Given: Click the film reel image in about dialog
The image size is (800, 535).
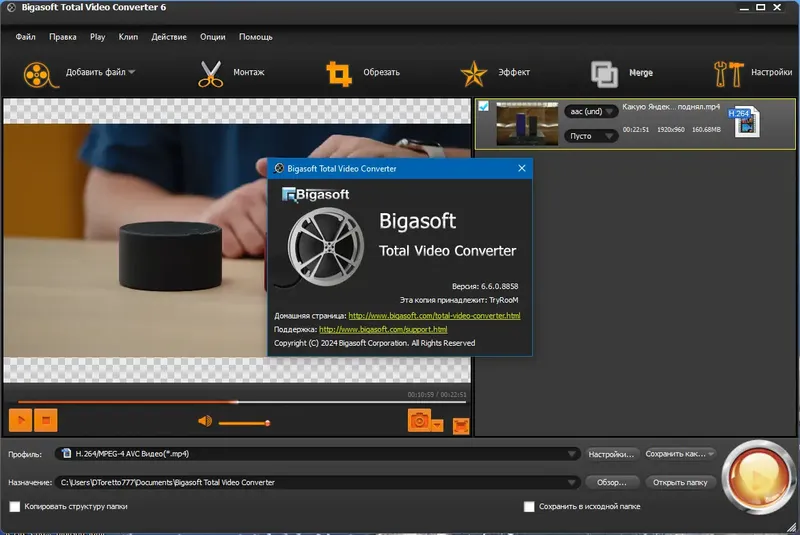Looking at the screenshot, I should (326, 247).
